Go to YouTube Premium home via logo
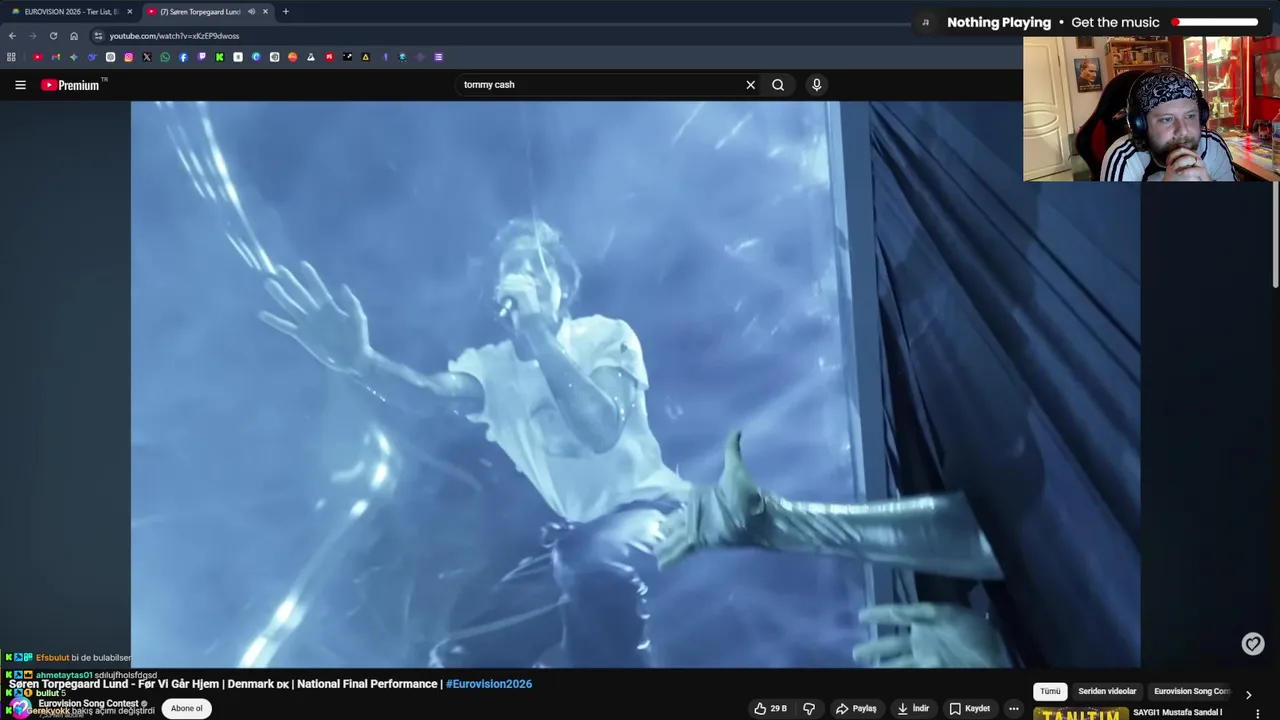1280x720 pixels. [x=71, y=85]
